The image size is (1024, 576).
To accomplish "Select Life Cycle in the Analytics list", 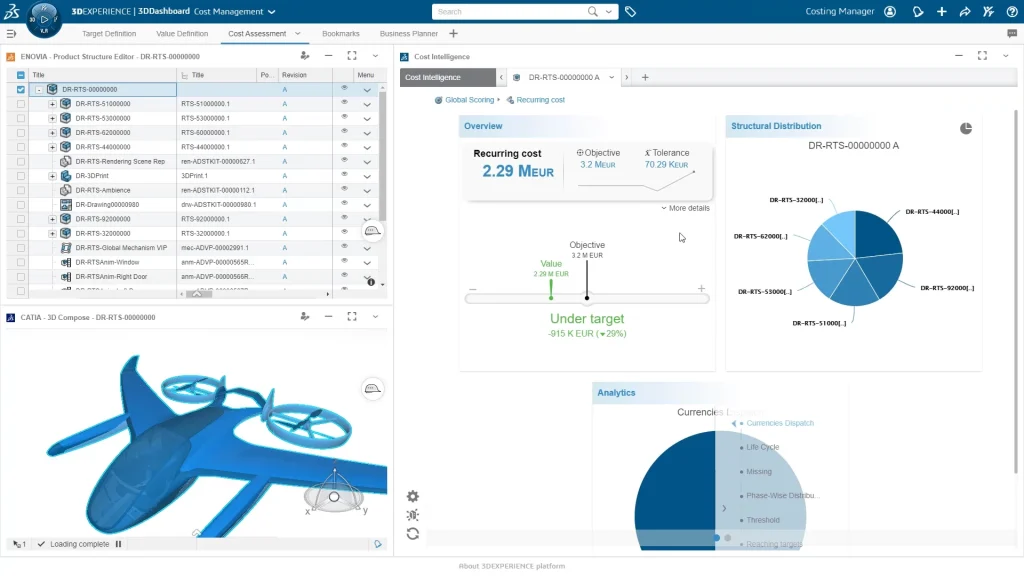I will tap(762, 447).
